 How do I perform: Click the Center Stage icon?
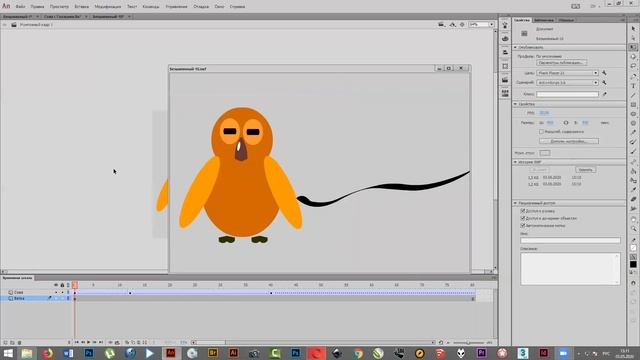462,24
